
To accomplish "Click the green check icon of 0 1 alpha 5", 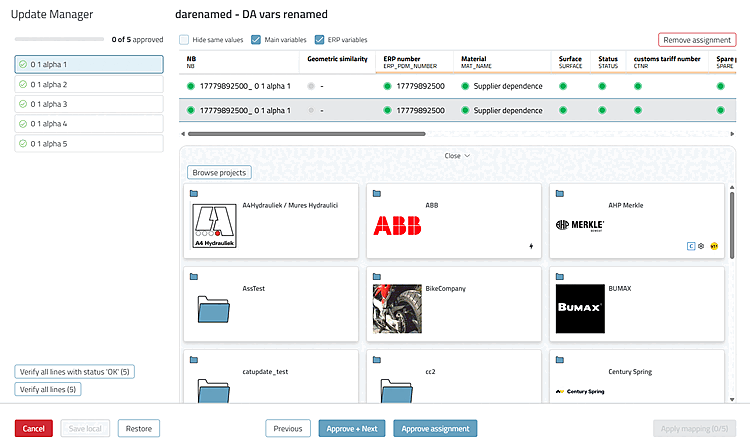I will tap(22, 144).
